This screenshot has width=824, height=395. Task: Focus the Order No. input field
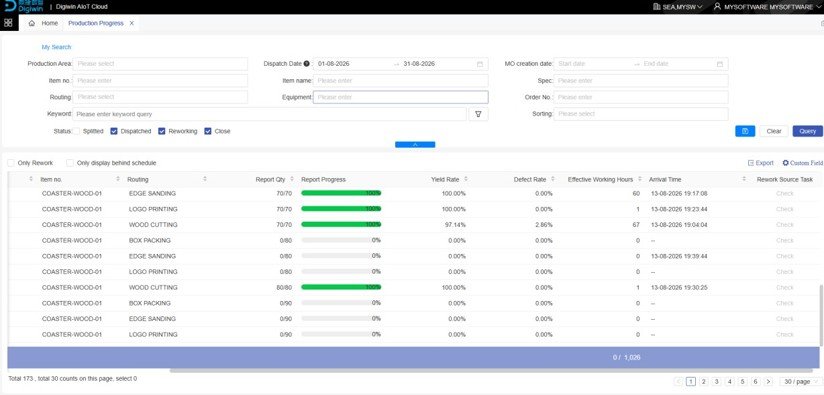pyautogui.click(x=641, y=97)
